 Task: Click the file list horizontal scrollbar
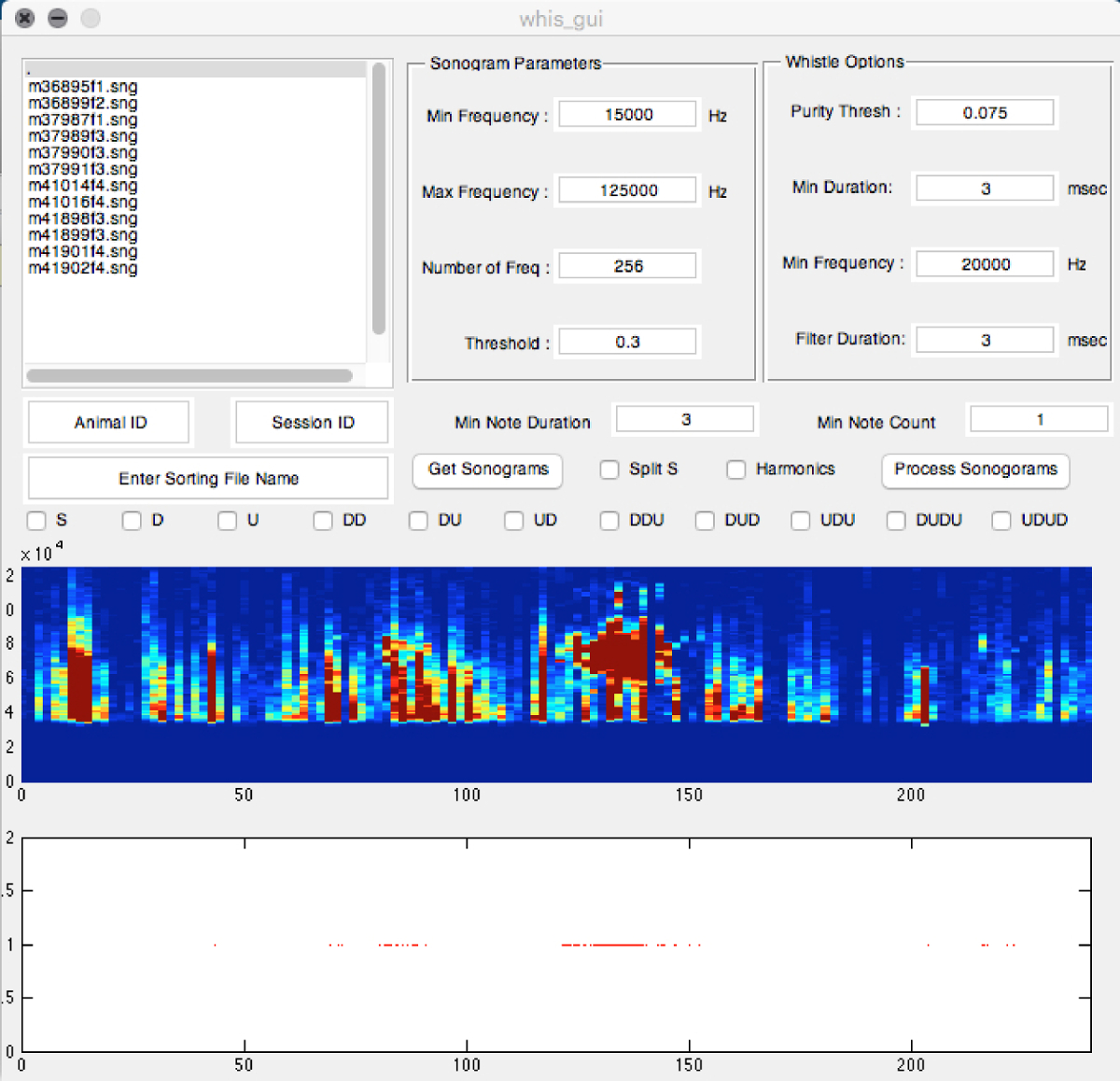click(189, 376)
